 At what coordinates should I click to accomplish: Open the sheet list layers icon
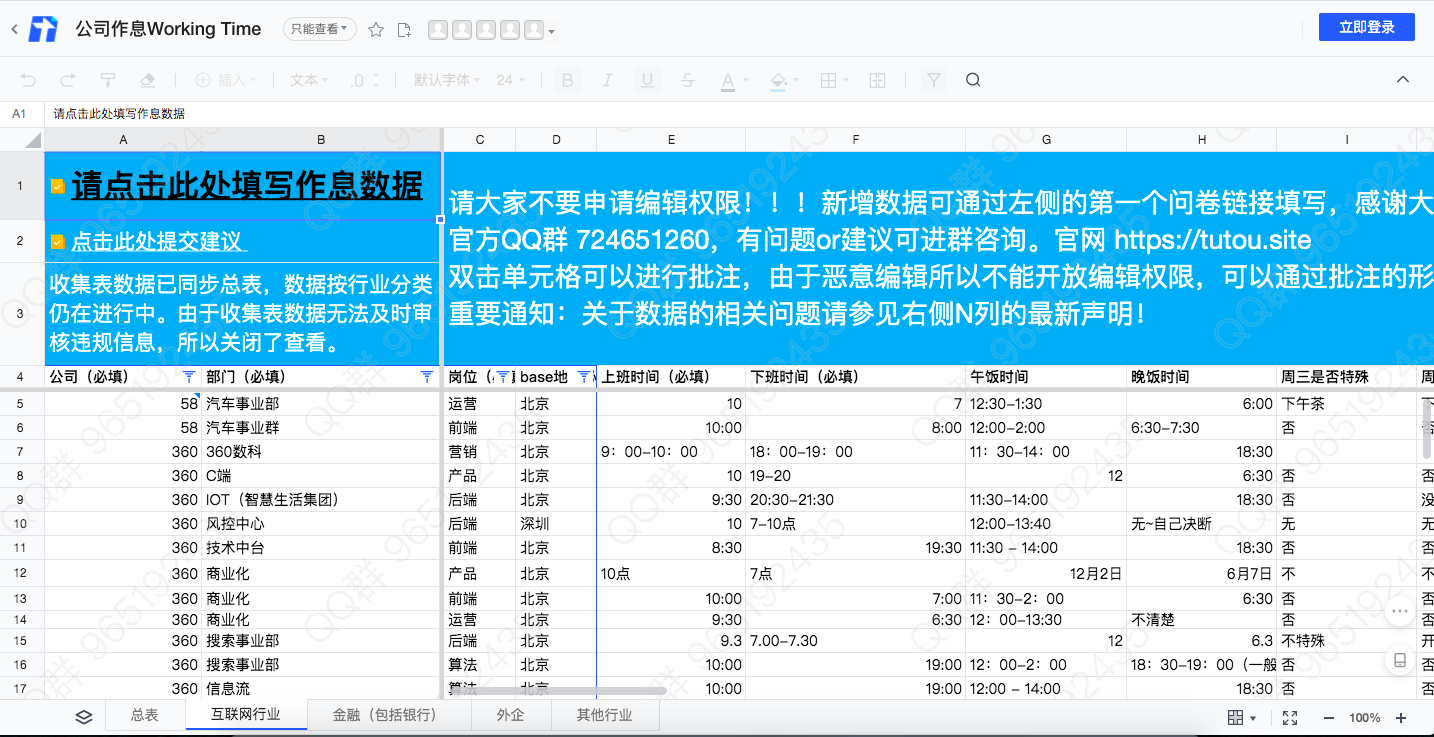(84, 716)
